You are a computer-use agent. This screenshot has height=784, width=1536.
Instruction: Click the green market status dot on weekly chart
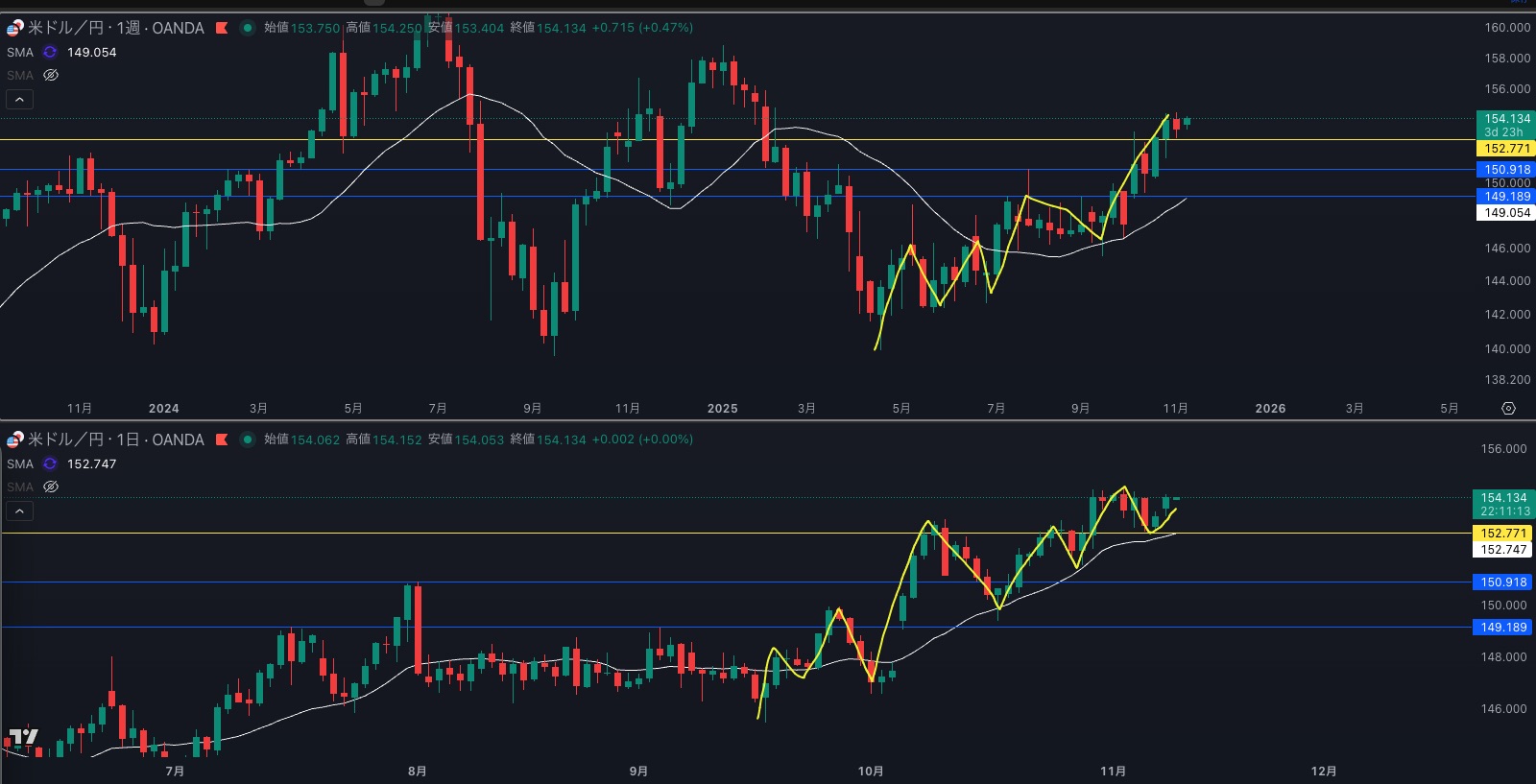[x=248, y=28]
